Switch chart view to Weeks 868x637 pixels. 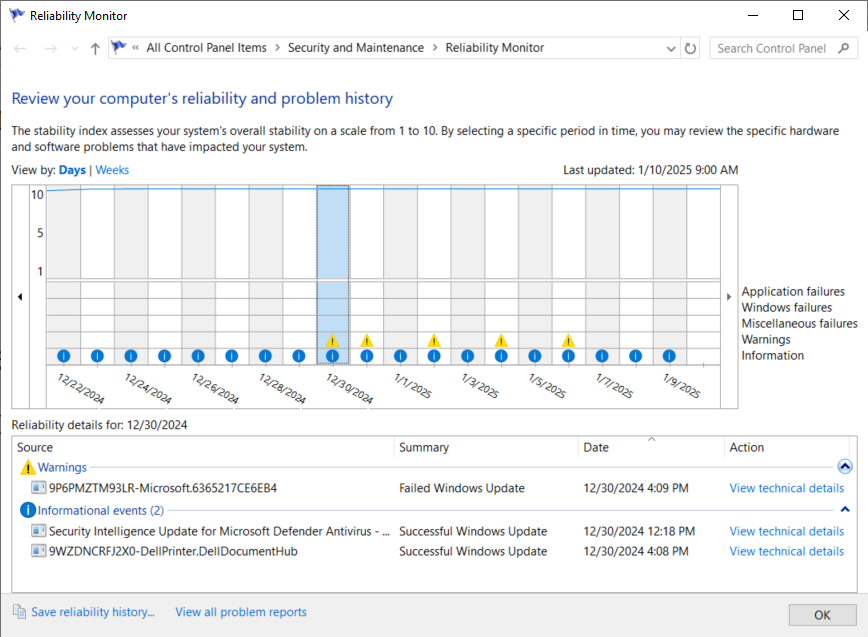click(112, 170)
